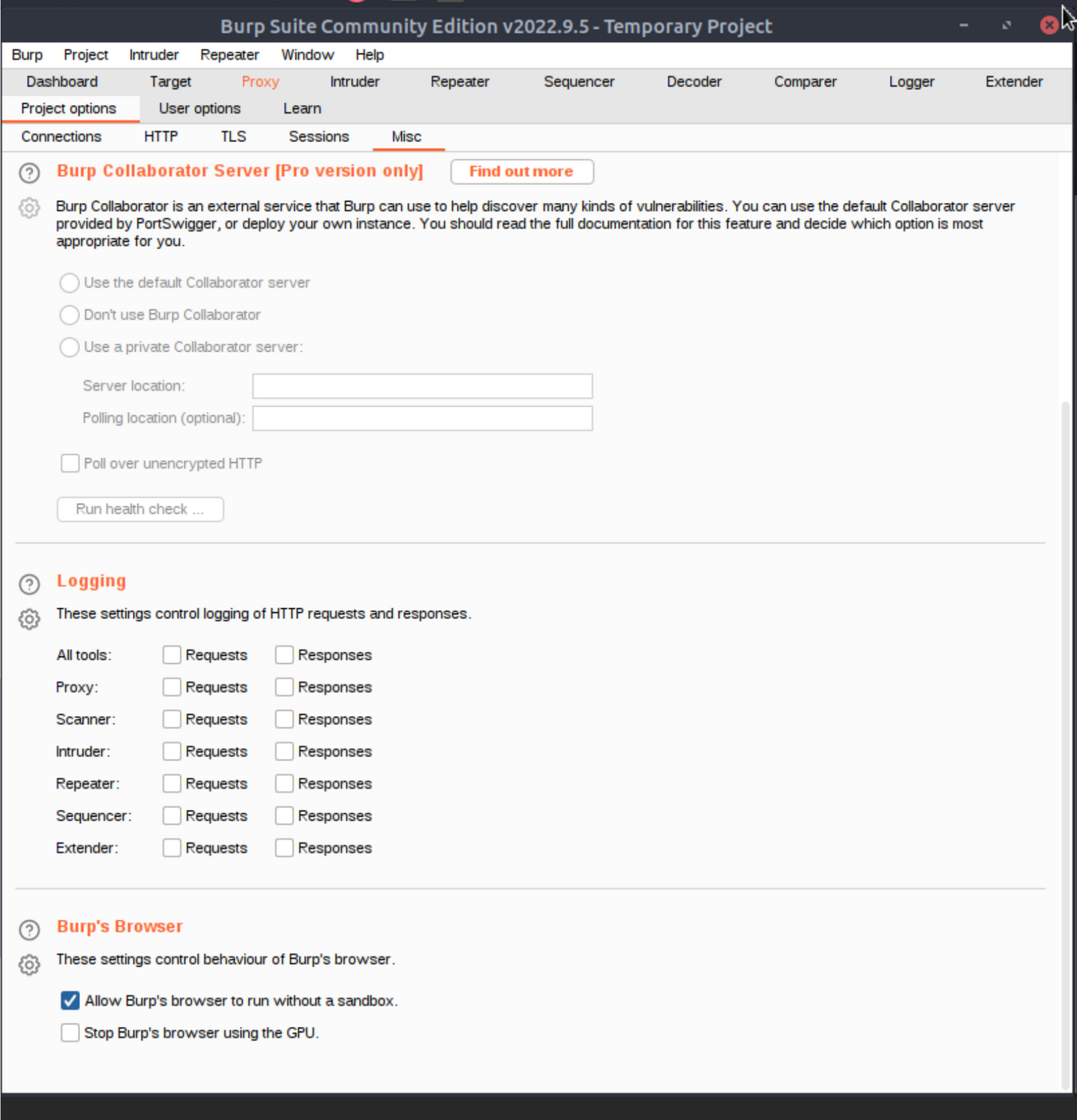Enable Poll over unencrypted HTTP
Viewport: 1077px width, 1120px height.
point(70,463)
